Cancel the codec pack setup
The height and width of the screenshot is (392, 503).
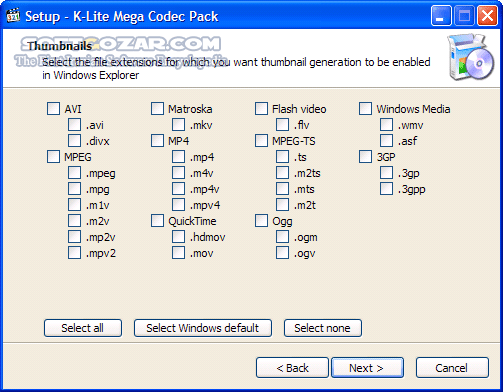452,368
